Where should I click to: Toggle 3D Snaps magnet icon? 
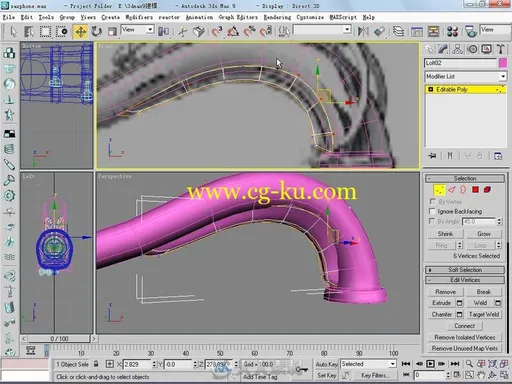click(217, 32)
